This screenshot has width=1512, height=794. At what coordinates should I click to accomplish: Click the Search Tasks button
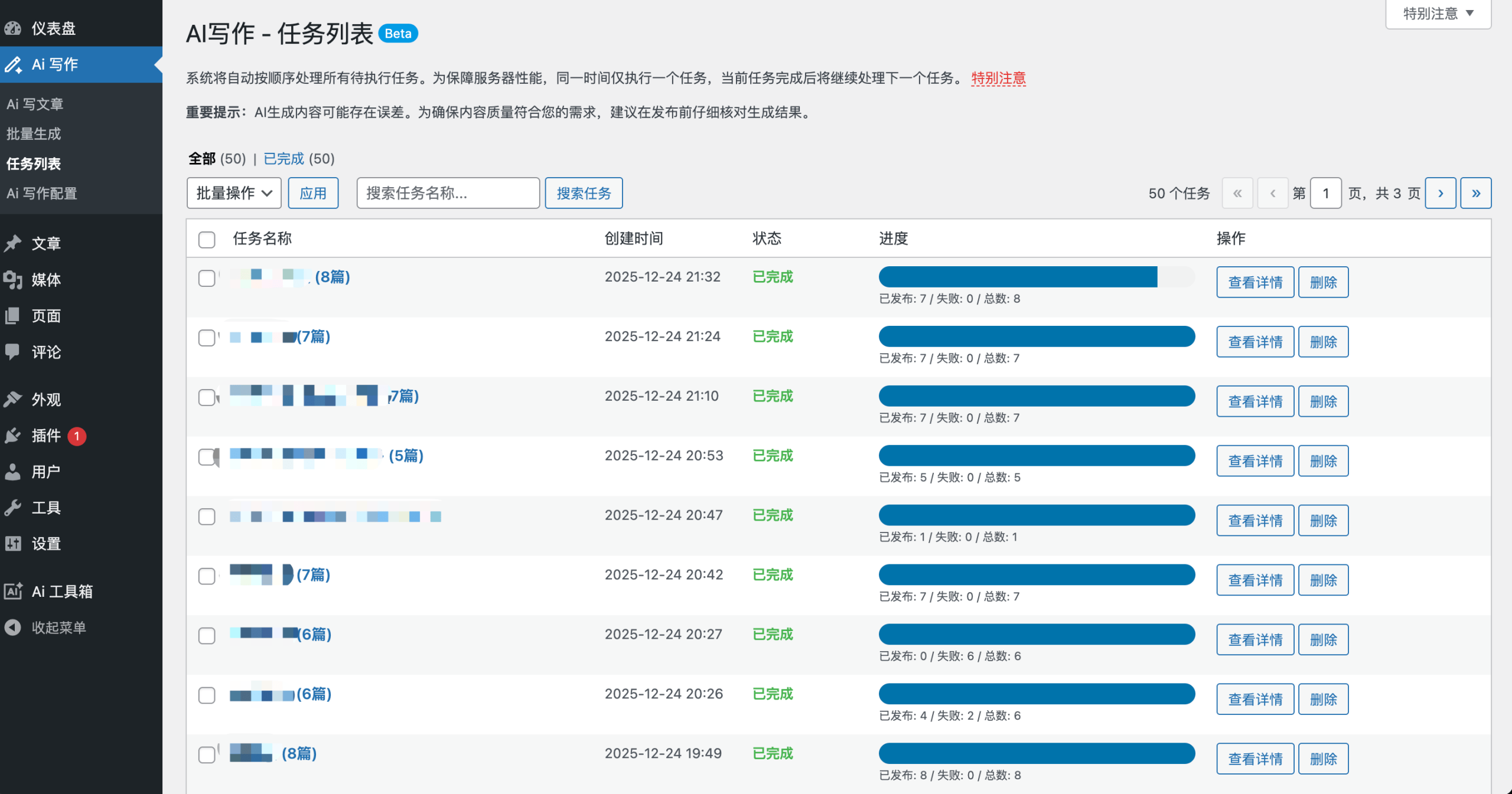[x=583, y=193]
